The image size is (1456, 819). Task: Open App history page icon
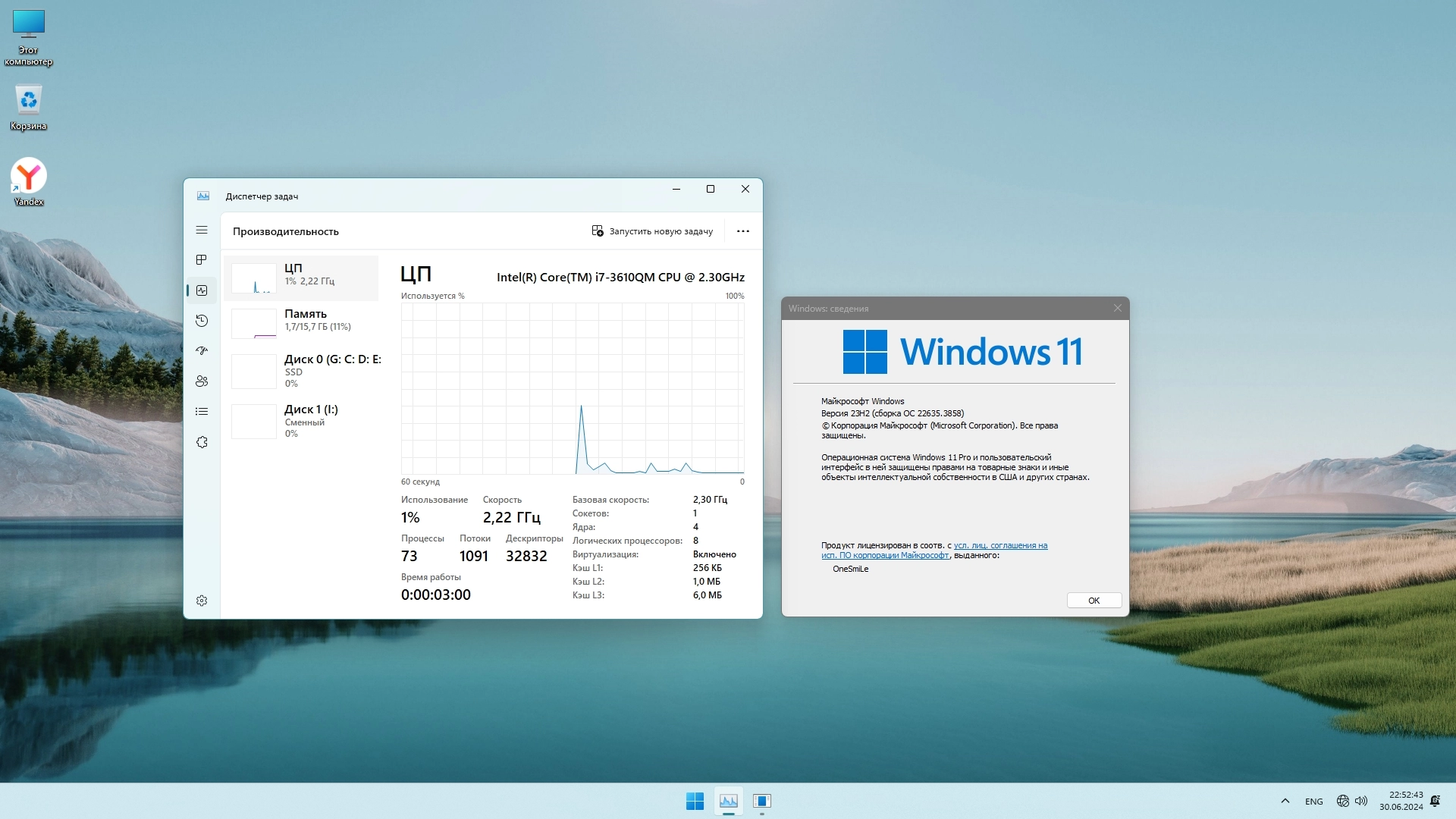202,321
